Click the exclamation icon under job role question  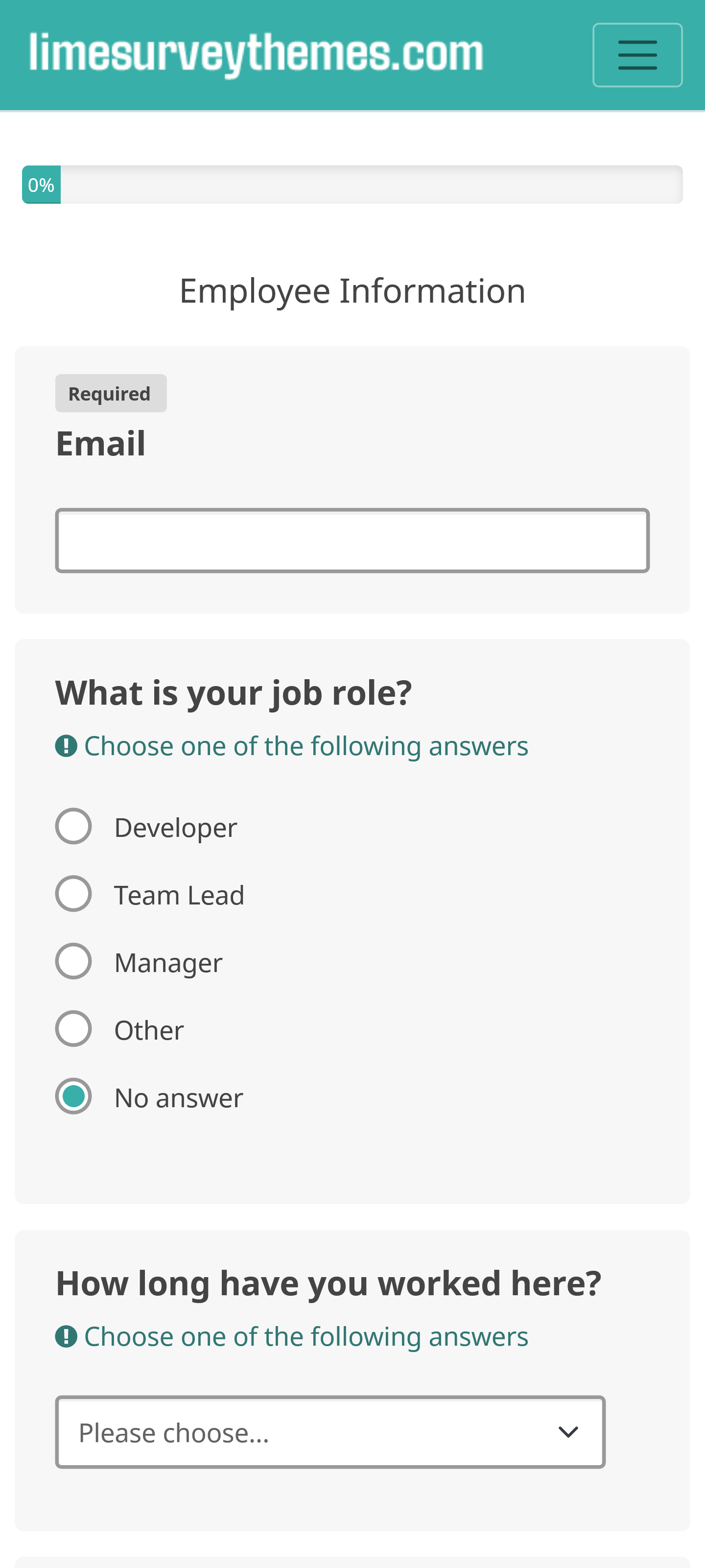pyautogui.click(x=66, y=746)
